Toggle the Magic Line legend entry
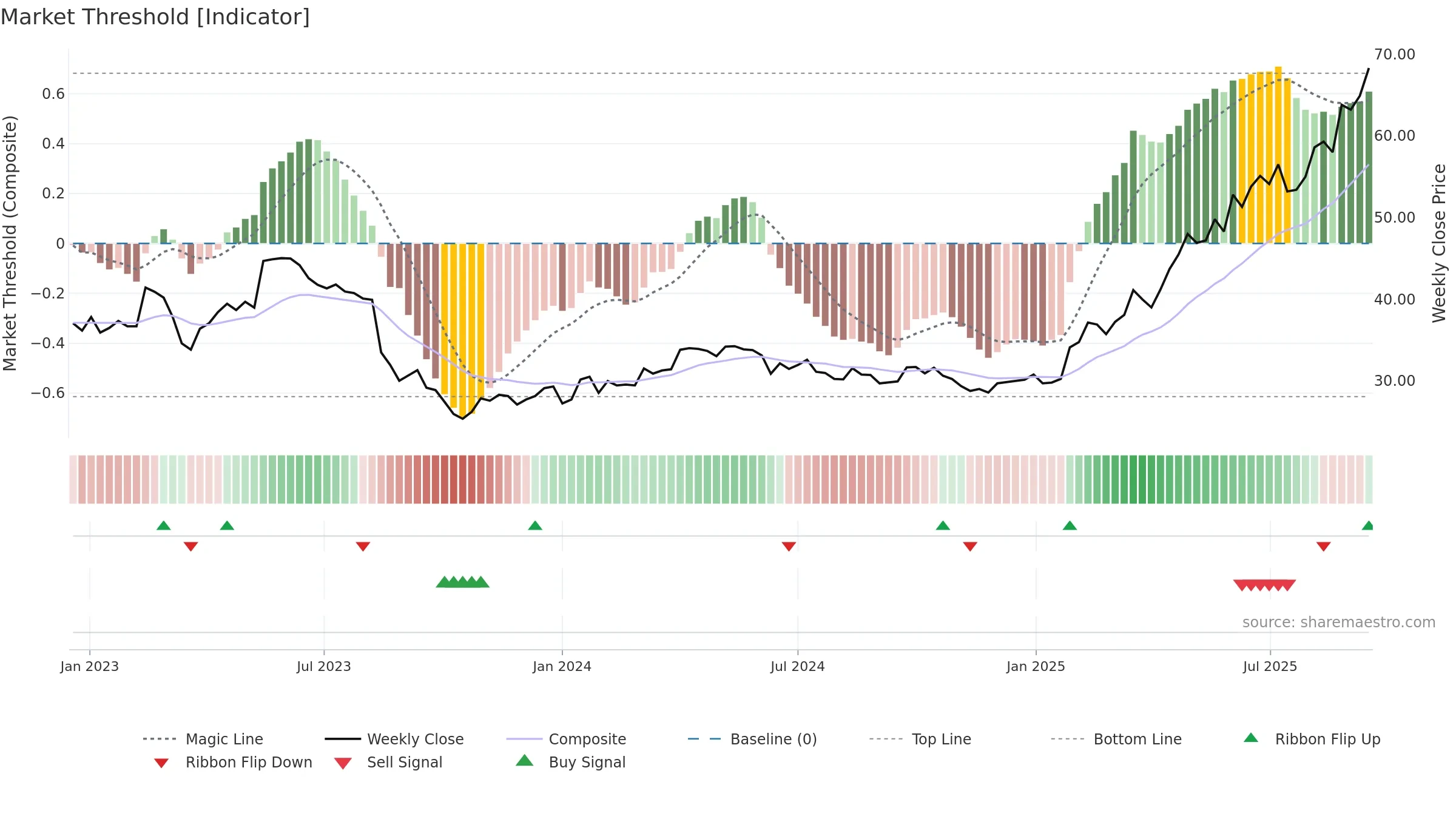Screen dimensions: 1456x819 pyautogui.click(x=203, y=739)
